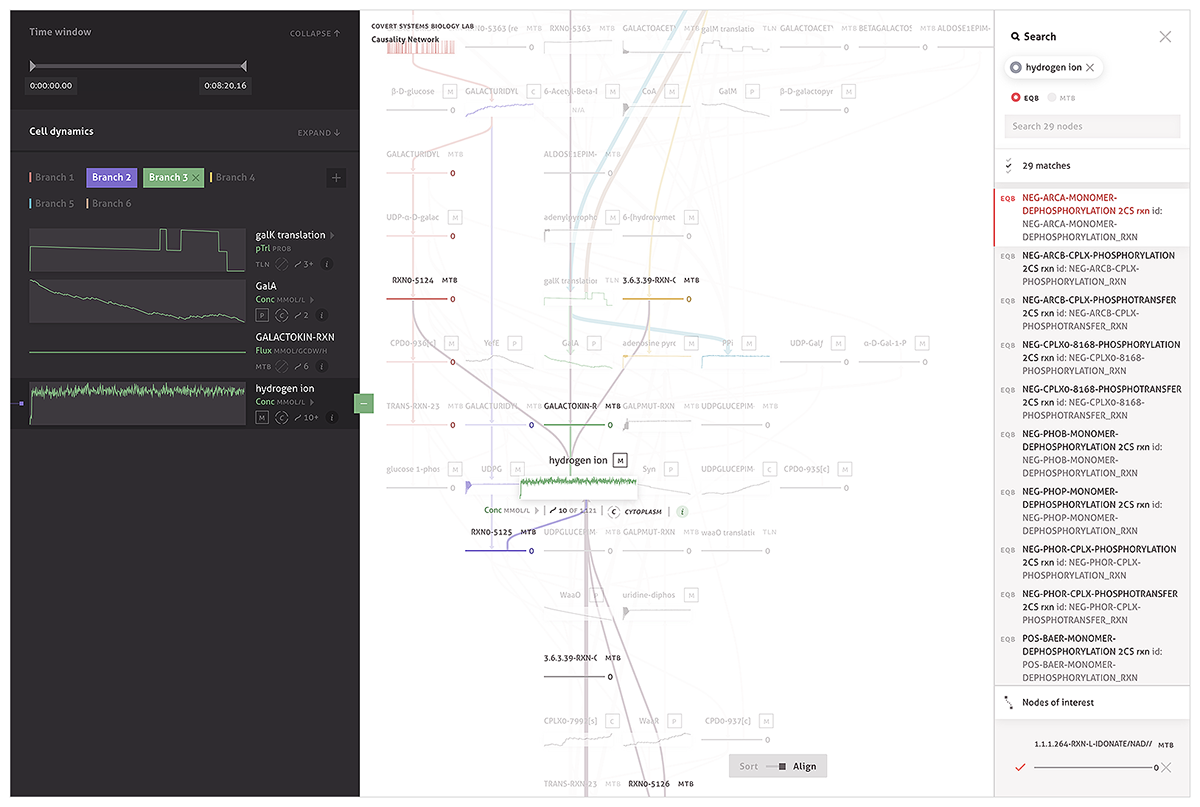Click the Search 29 nodes input field
Image resolution: width=1200 pixels, height=807 pixels.
coord(1092,126)
